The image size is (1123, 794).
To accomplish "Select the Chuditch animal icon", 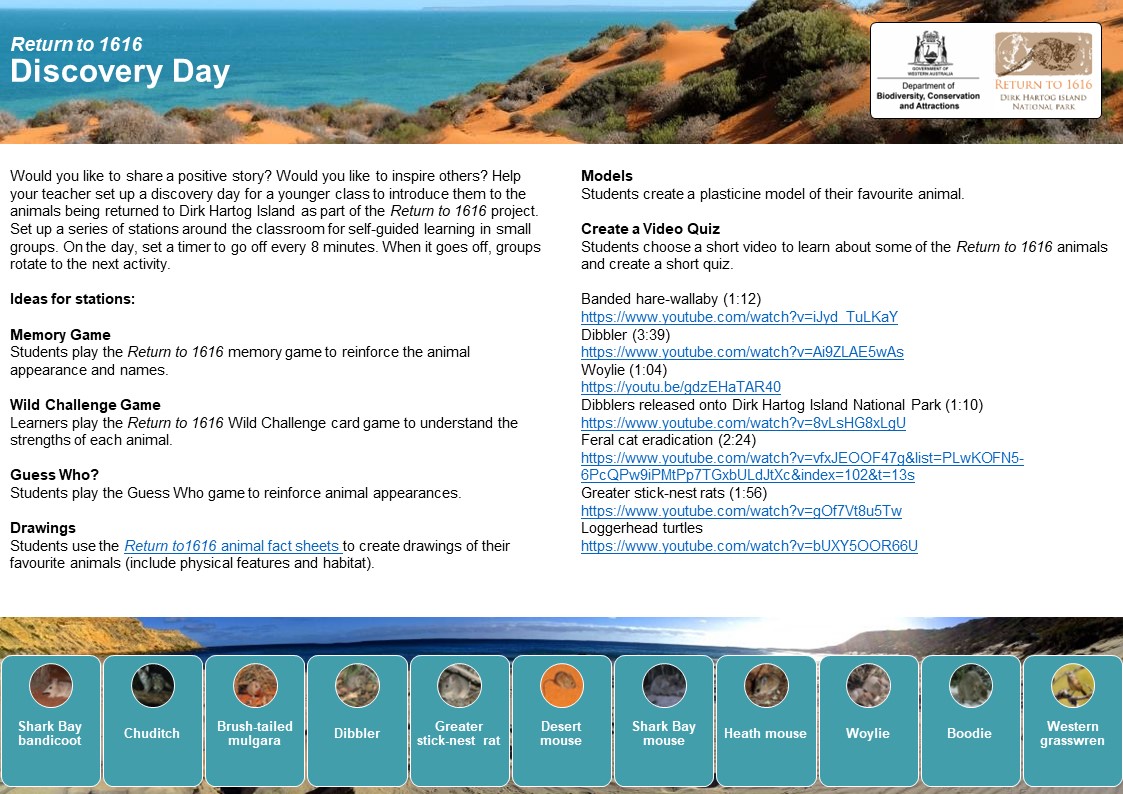I will [x=152, y=685].
